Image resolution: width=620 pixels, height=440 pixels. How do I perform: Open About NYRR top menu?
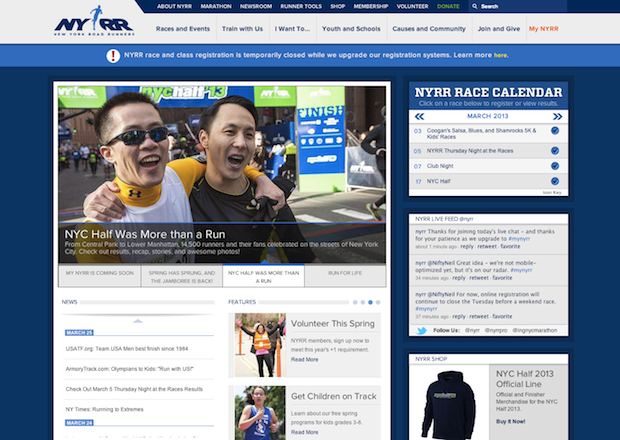coord(174,6)
